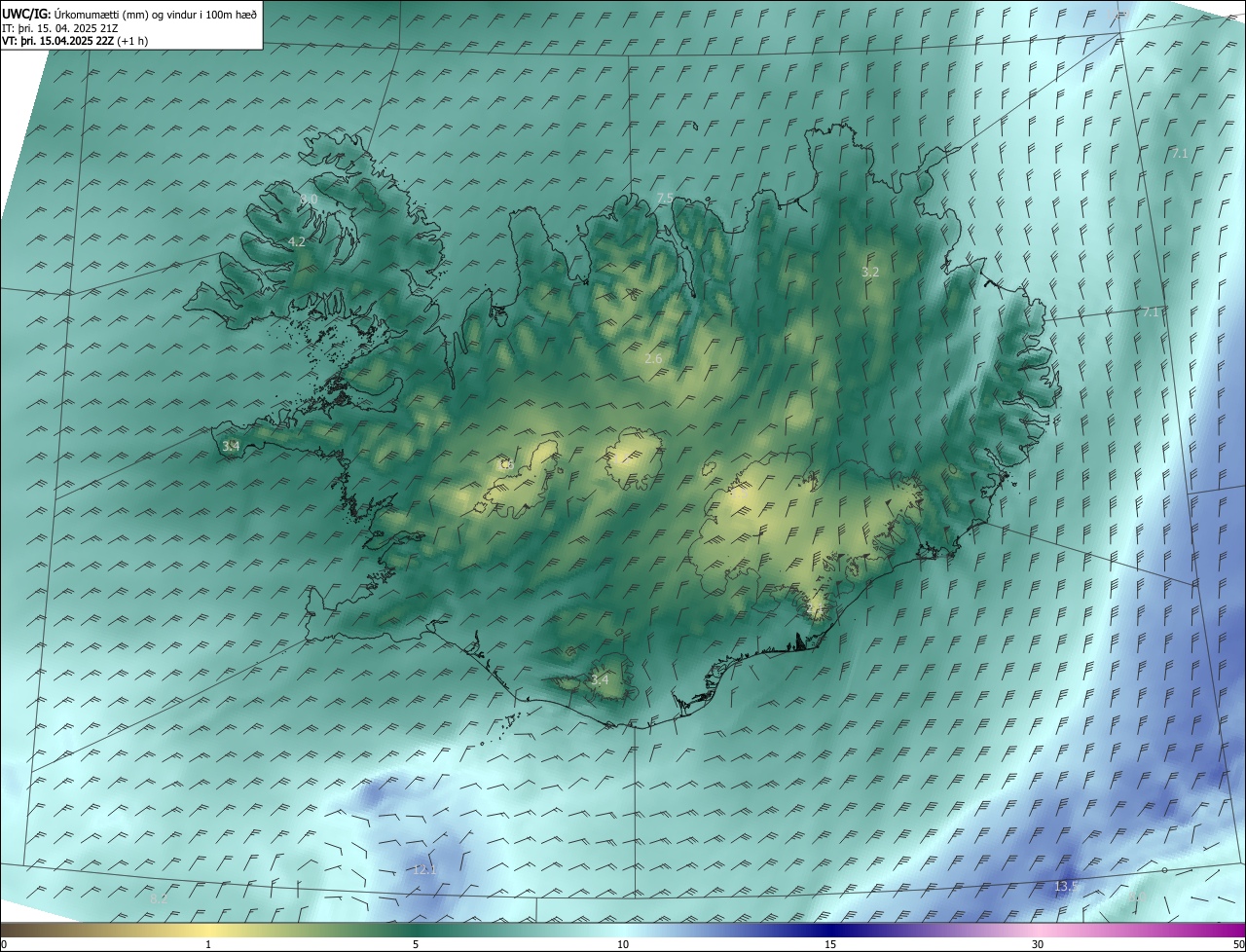Click the colorbar tick label 15

(x=830, y=945)
